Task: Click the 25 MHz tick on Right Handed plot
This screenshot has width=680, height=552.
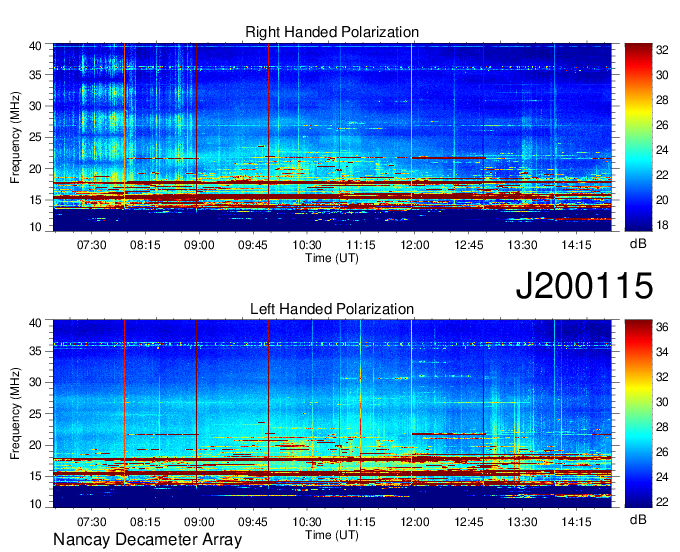Action: [35, 137]
